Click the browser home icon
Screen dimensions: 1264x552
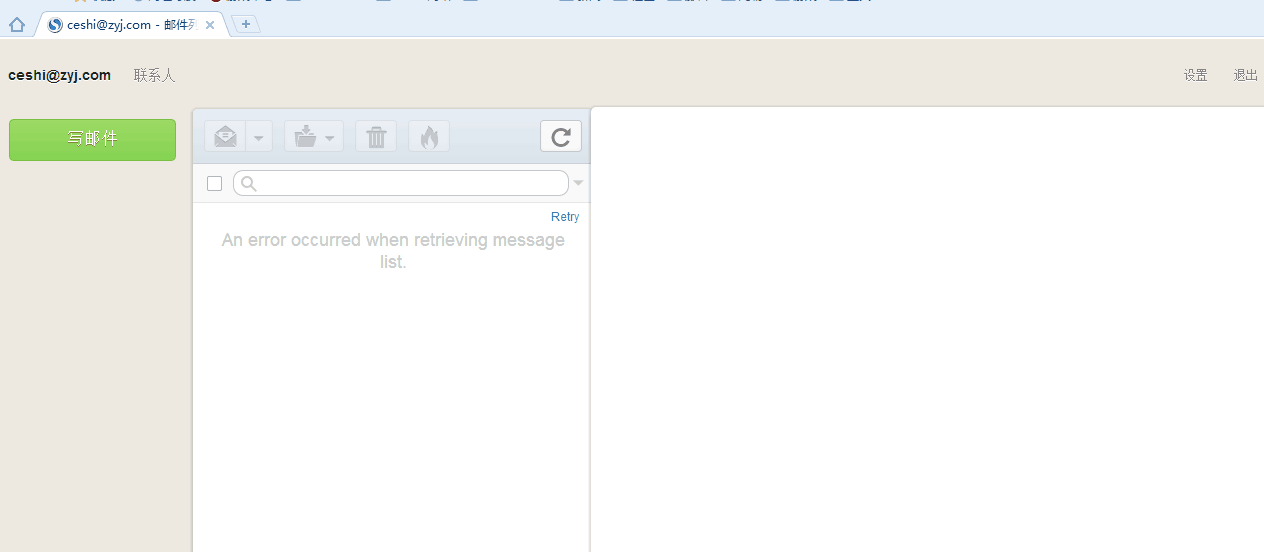[16, 25]
